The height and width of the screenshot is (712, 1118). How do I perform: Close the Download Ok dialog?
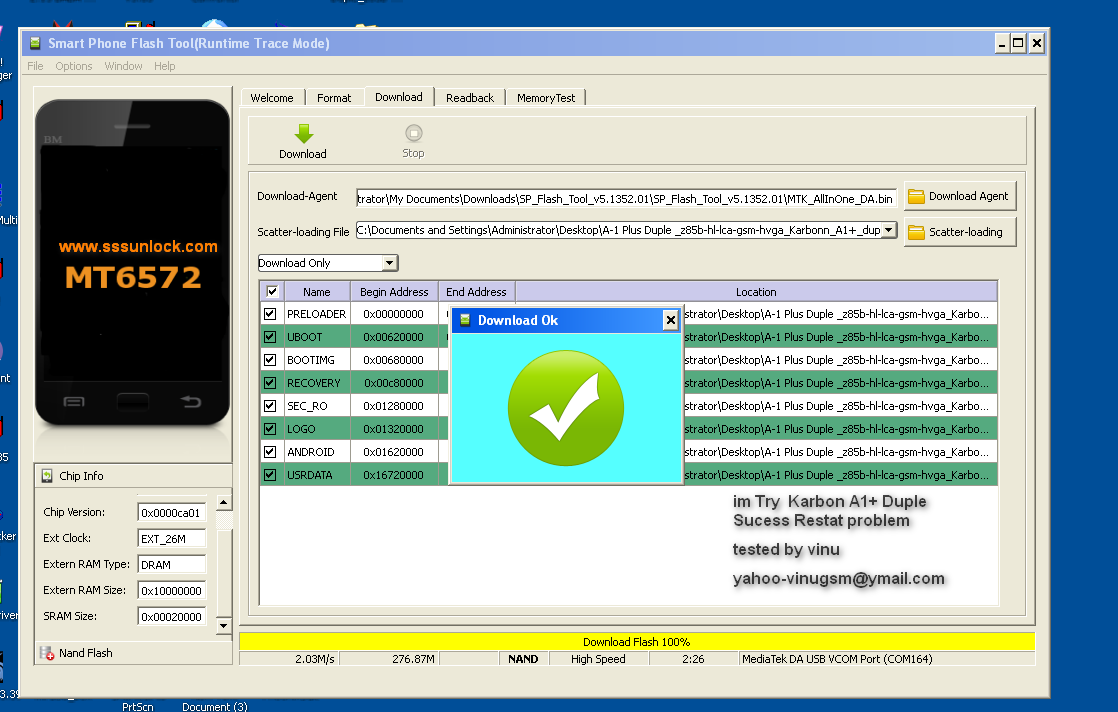670,320
